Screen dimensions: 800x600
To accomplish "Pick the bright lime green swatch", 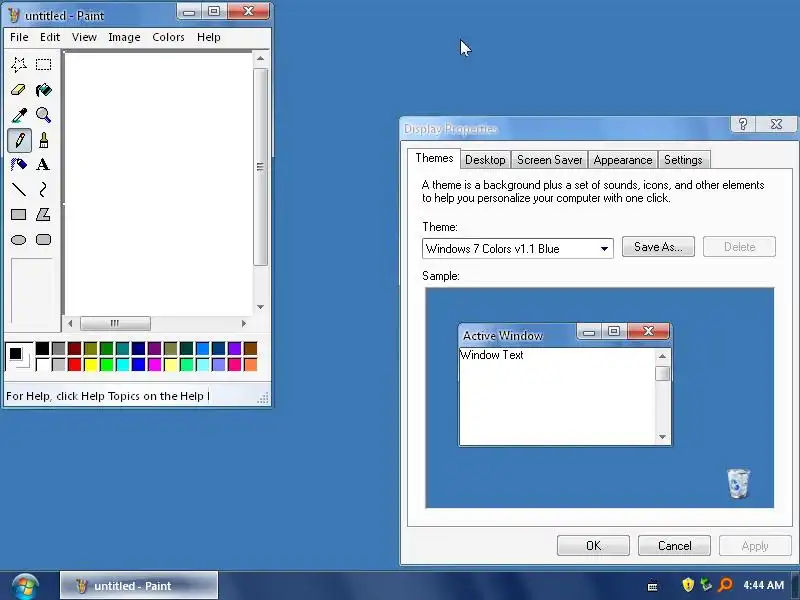I will pyautogui.click(x=107, y=364).
